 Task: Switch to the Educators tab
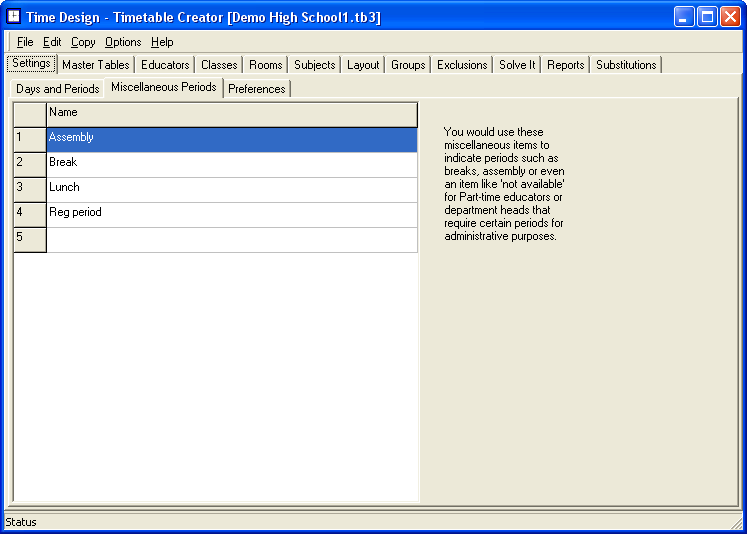[x=165, y=65]
